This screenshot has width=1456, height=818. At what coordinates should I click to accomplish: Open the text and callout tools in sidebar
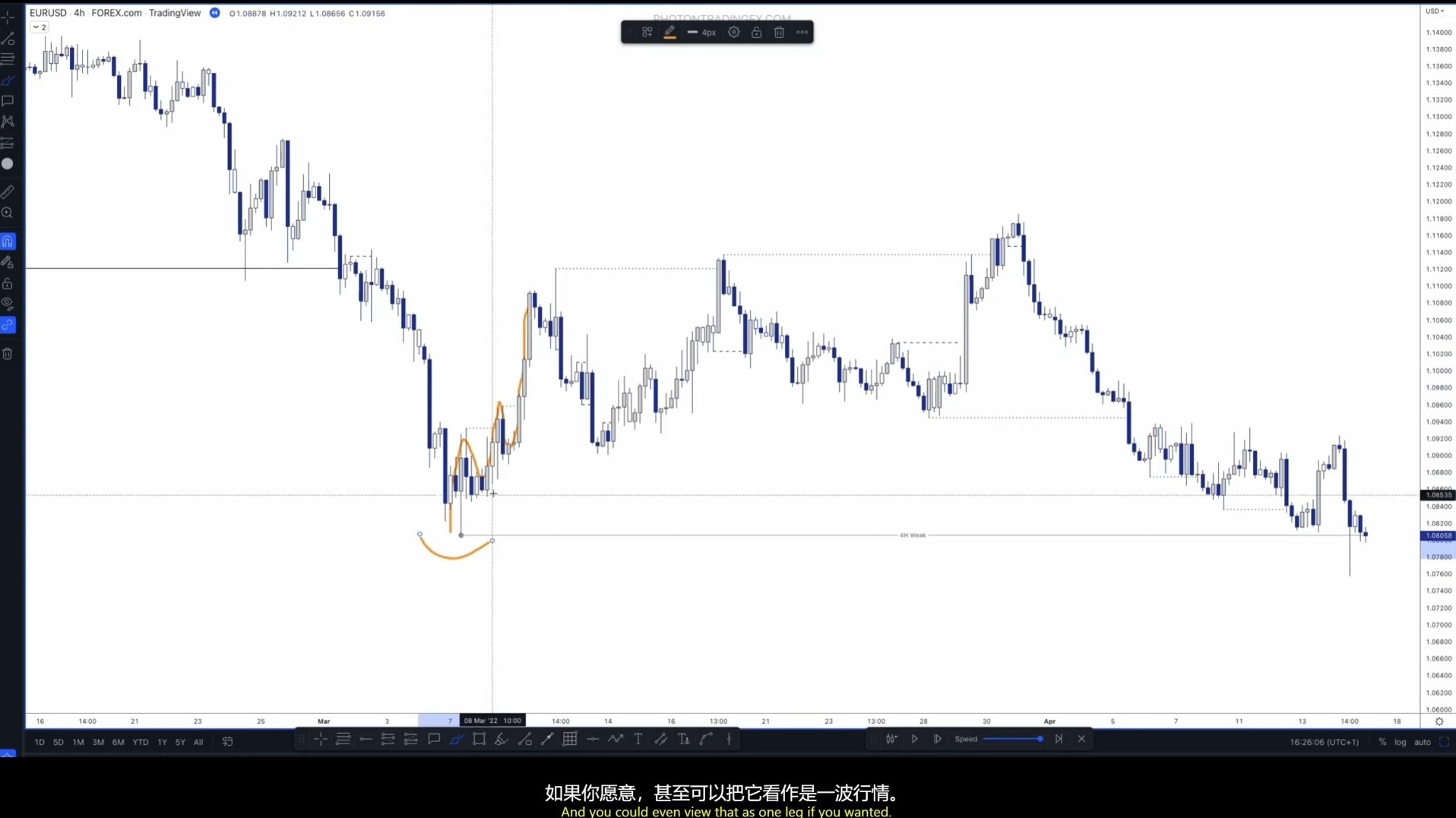[8, 101]
